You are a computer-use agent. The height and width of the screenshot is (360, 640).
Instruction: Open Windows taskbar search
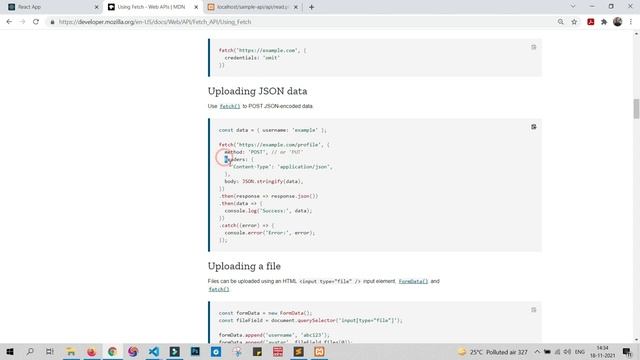tap(30, 351)
